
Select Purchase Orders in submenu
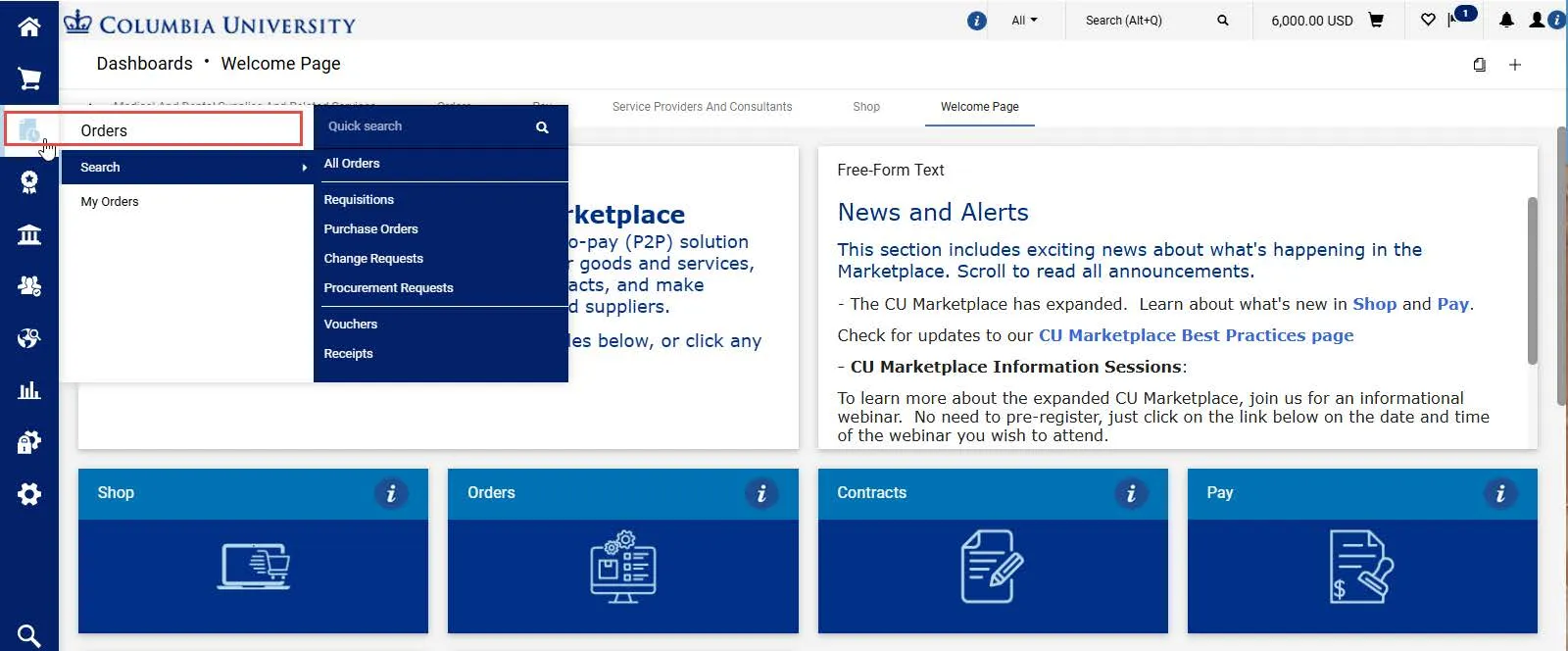[370, 229]
